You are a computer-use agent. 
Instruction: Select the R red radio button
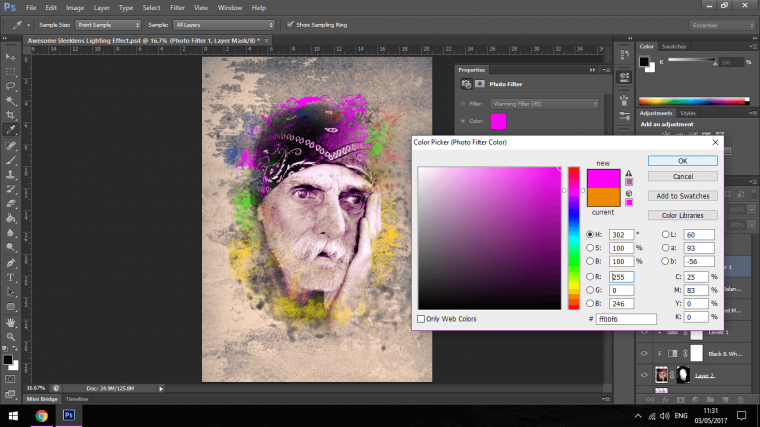pos(590,277)
